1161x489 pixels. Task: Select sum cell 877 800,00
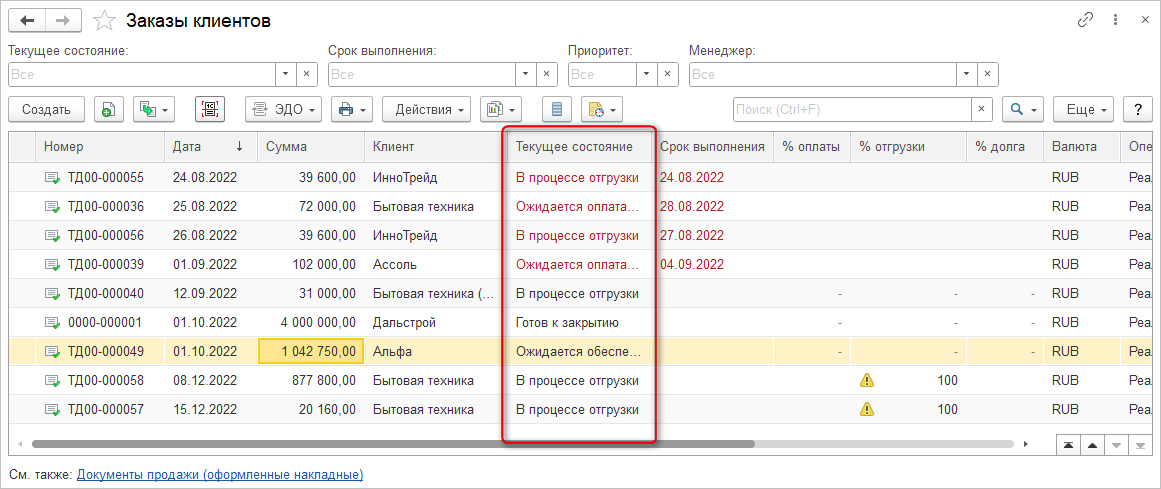(310, 381)
